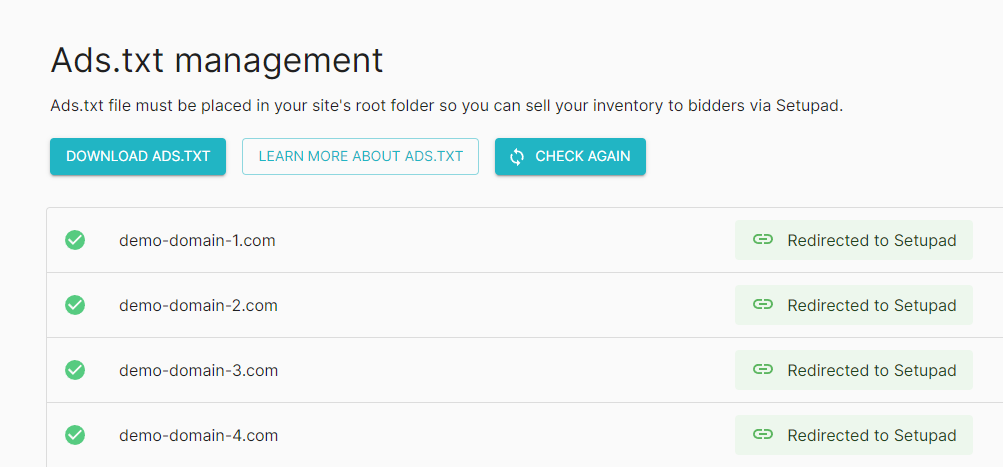The height and width of the screenshot is (467, 1003).
Task: Select the demo-domain-2.com entry
Action: coord(198,306)
